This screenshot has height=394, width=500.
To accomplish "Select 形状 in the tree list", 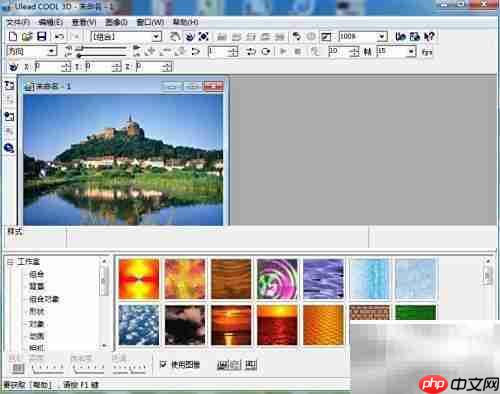I will (x=36, y=311).
